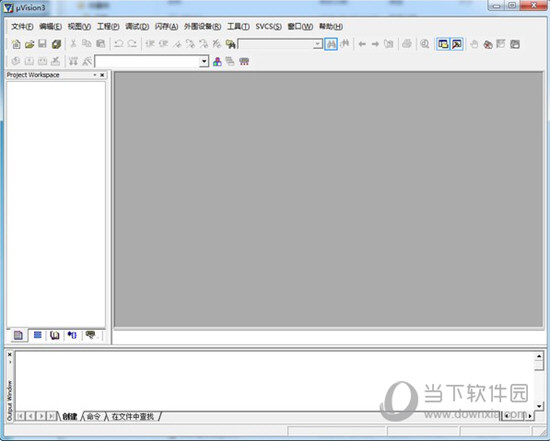Open the 外围设备(R) menu
Image resolution: width=550 pixels, height=441 pixels.
pyautogui.click(x=202, y=27)
